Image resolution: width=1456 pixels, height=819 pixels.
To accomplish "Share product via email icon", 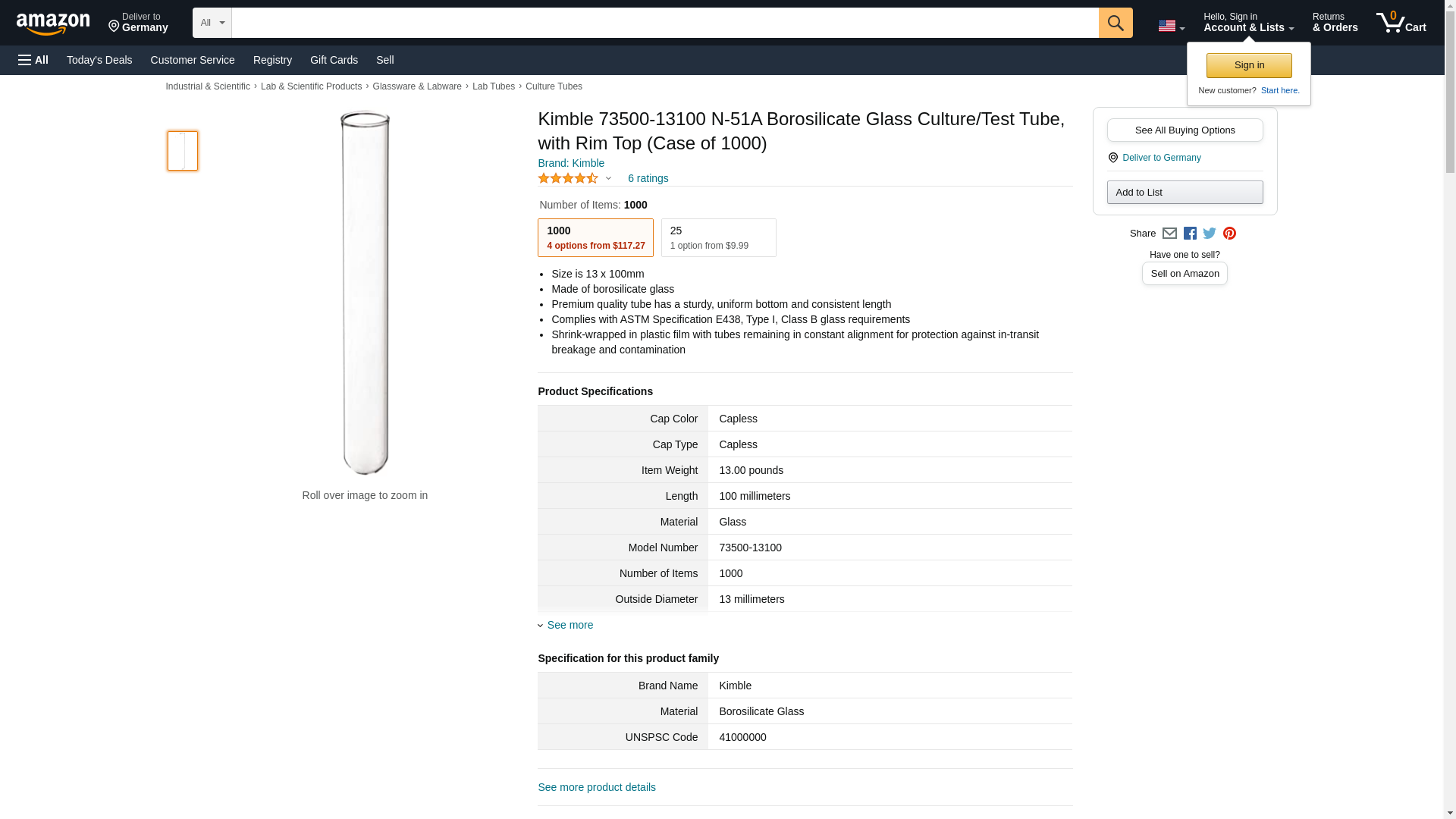I will click(x=1169, y=234).
